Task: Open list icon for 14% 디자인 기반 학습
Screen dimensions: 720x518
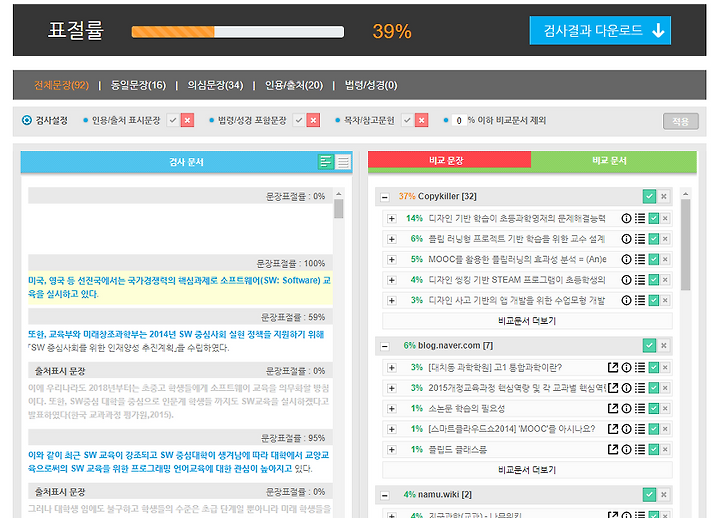Action: [640, 219]
